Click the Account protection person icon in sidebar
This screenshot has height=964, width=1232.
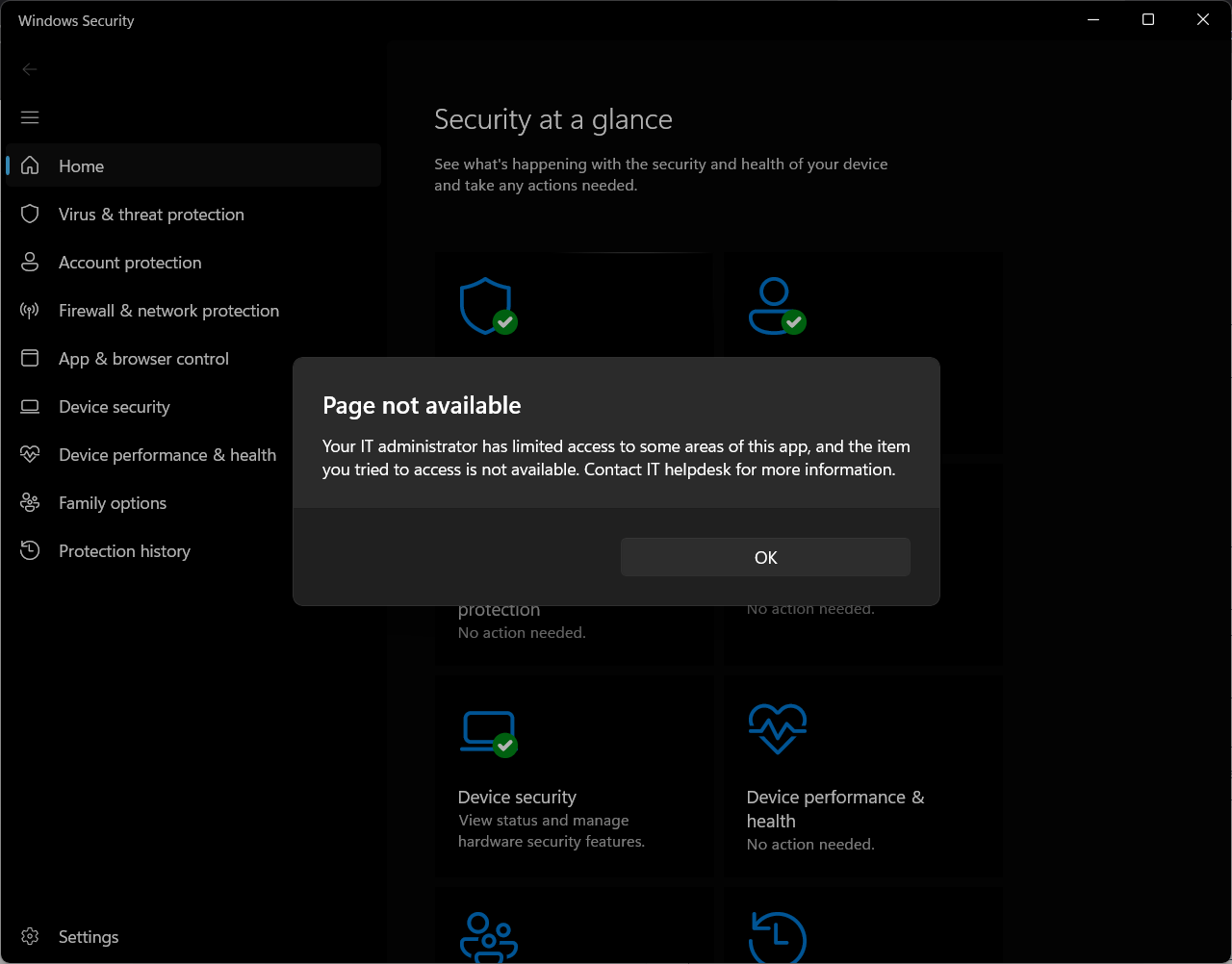(x=30, y=262)
